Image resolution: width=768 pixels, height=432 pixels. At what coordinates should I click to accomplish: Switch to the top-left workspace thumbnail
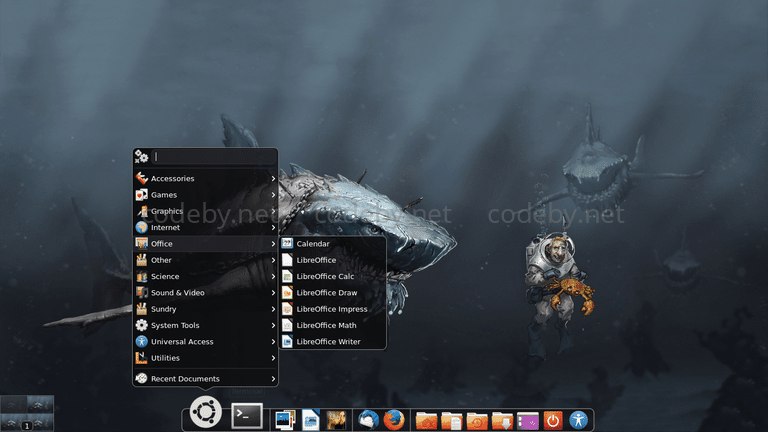[13, 404]
